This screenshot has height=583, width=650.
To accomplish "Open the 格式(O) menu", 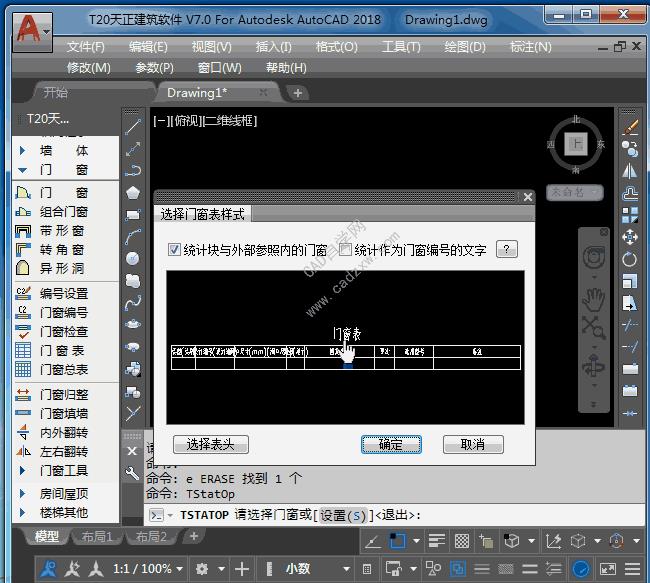I will [337, 47].
